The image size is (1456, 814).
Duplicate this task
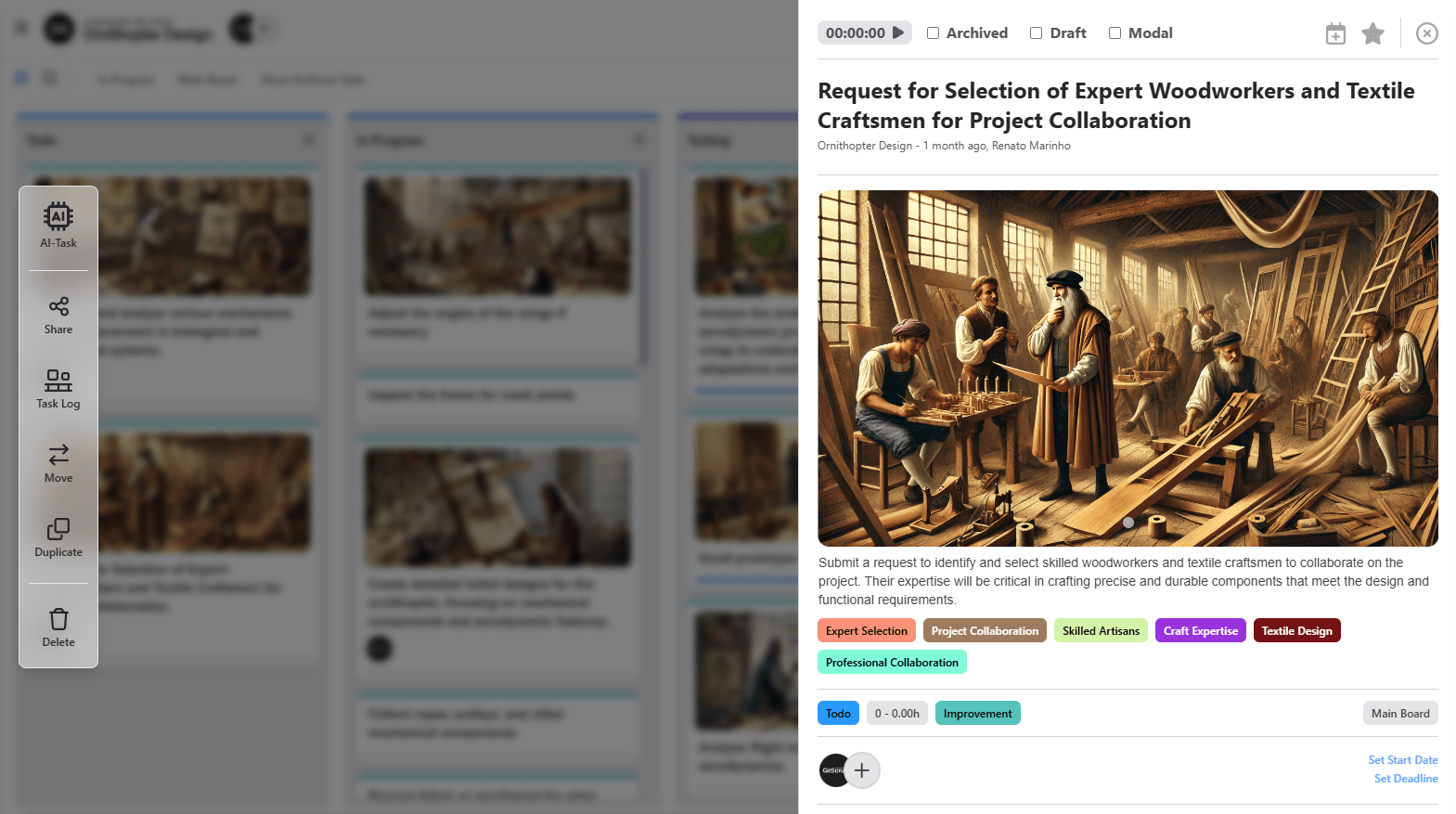click(58, 538)
